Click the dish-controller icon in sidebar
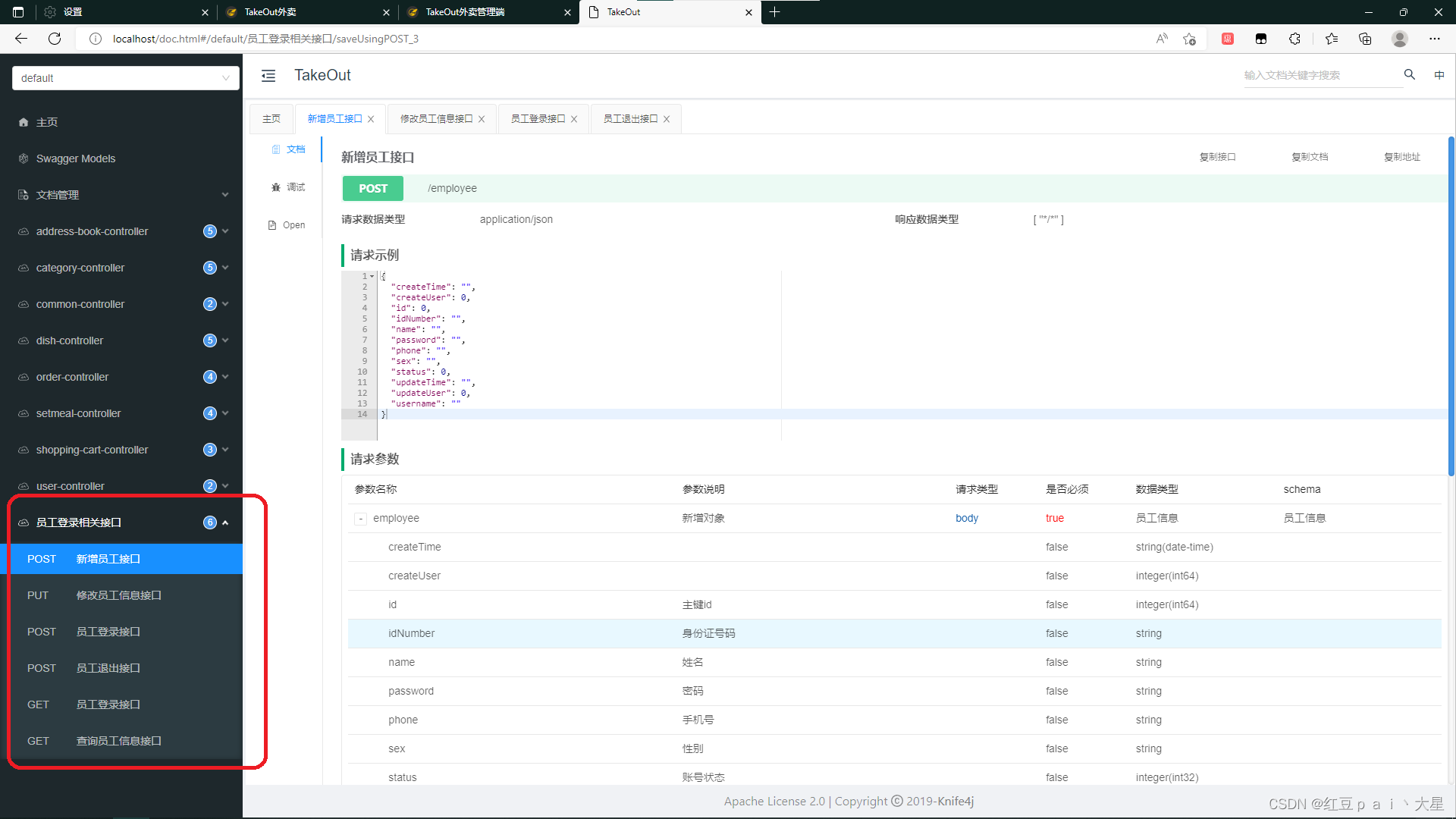The height and width of the screenshot is (819, 1456). pyautogui.click(x=23, y=340)
